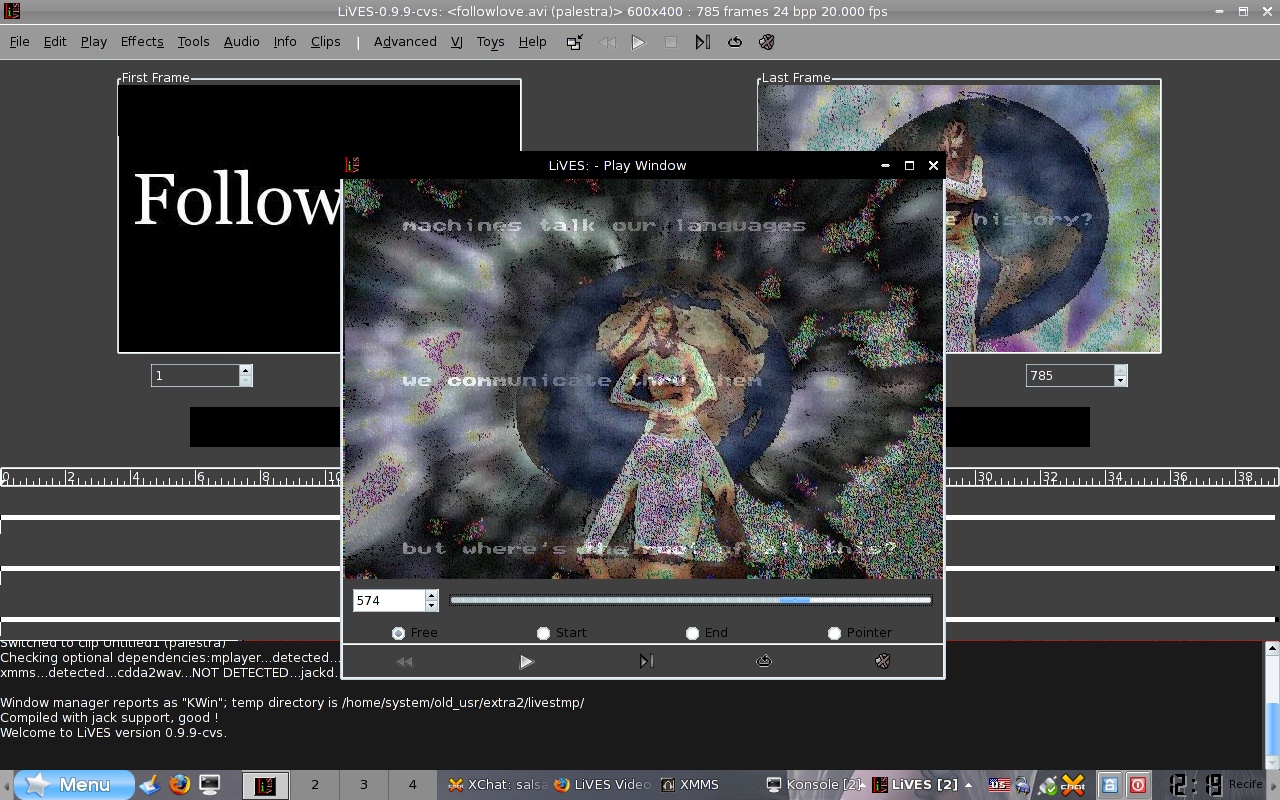Switch to virtual desktop 1 in pager

tap(265, 785)
